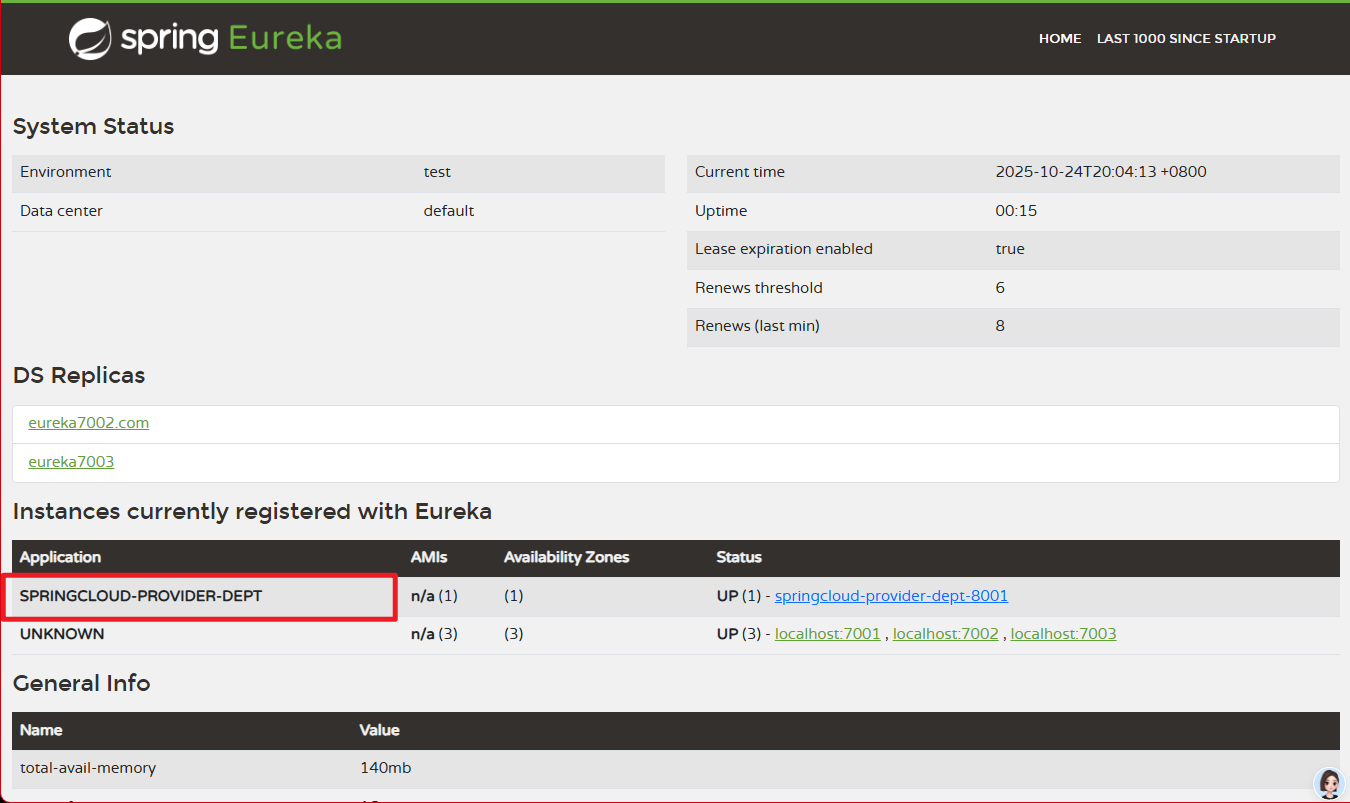Open the localhost:7001 instance link

828,634
